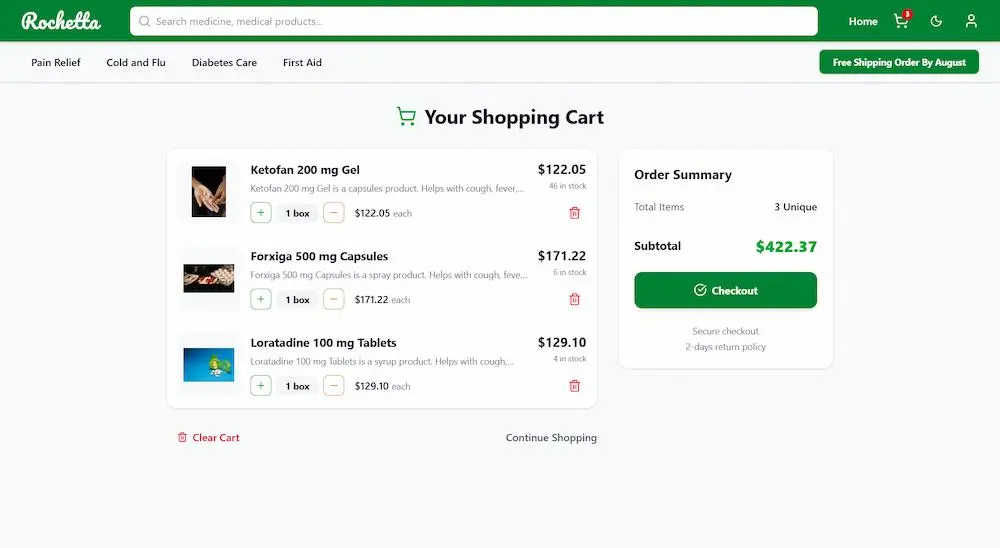Delete Ketofan 200 mg Gel from cart
1000x548 pixels.
(575, 213)
